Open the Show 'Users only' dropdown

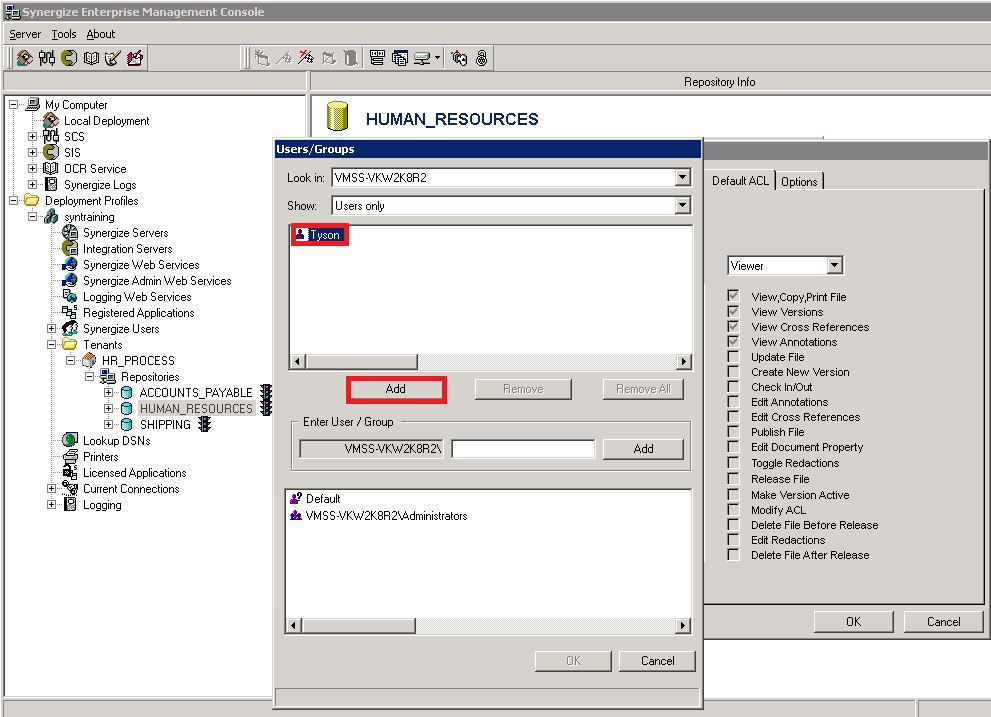click(683, 205)
